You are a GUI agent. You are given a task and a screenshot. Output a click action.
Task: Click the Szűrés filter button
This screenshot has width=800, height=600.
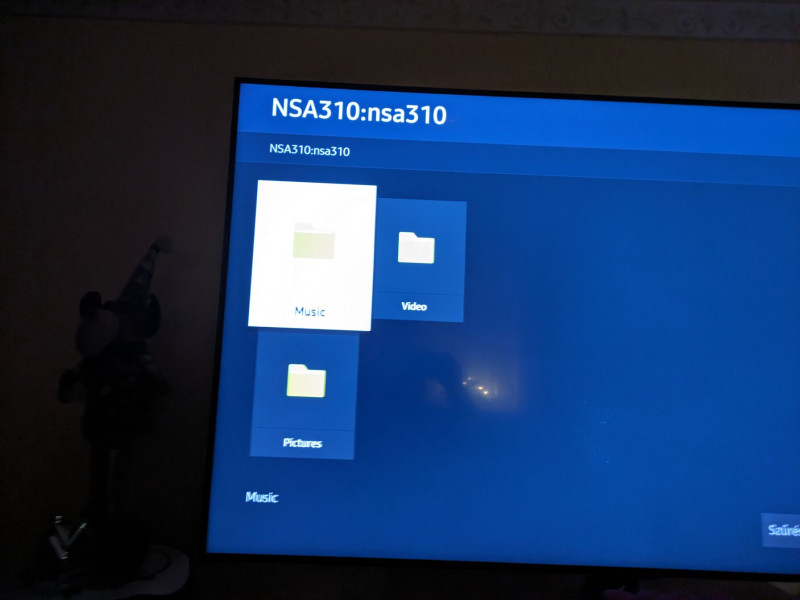pos(781,531)
